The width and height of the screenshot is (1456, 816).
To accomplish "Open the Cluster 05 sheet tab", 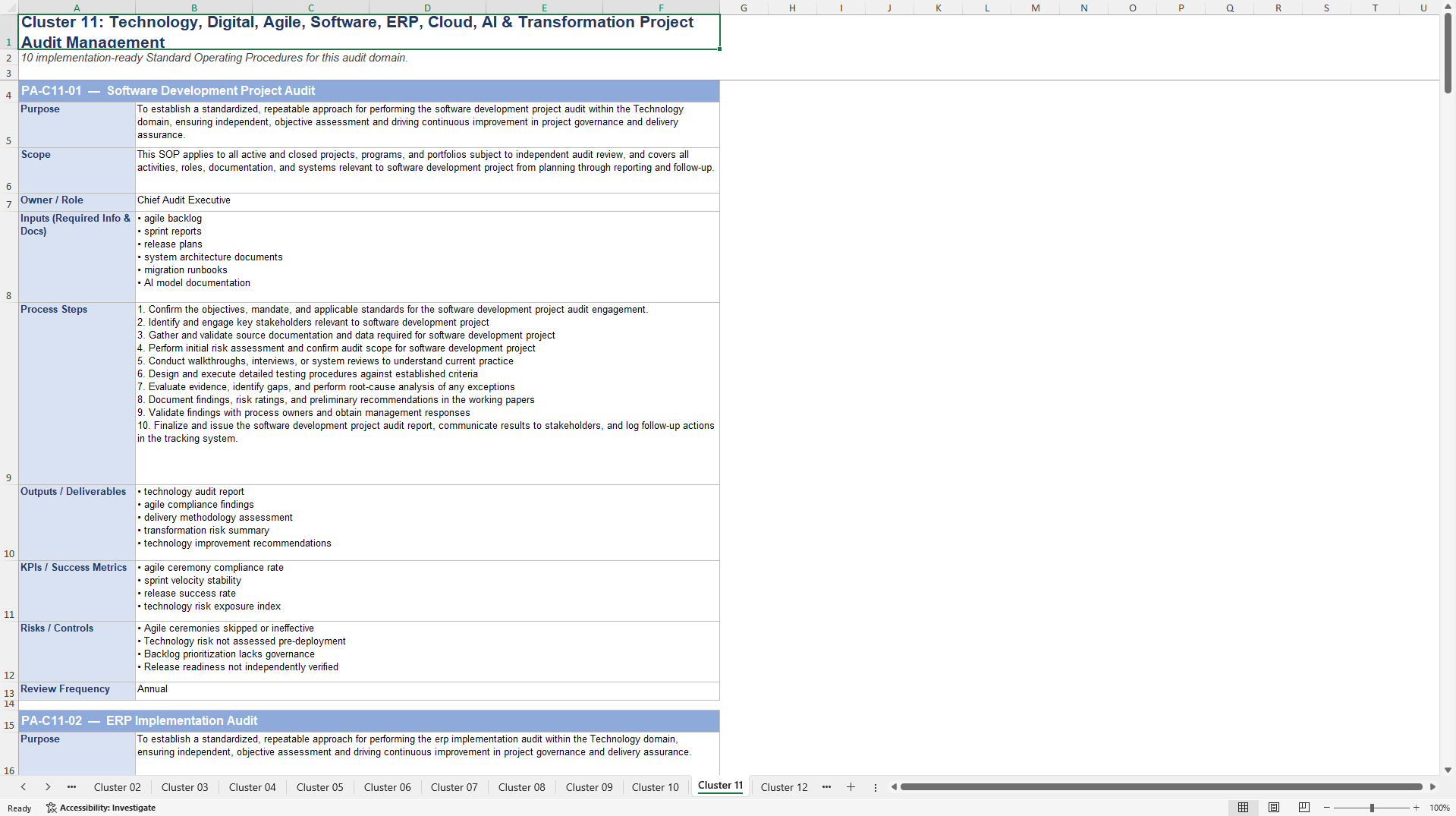I will [x=319, y=787].
